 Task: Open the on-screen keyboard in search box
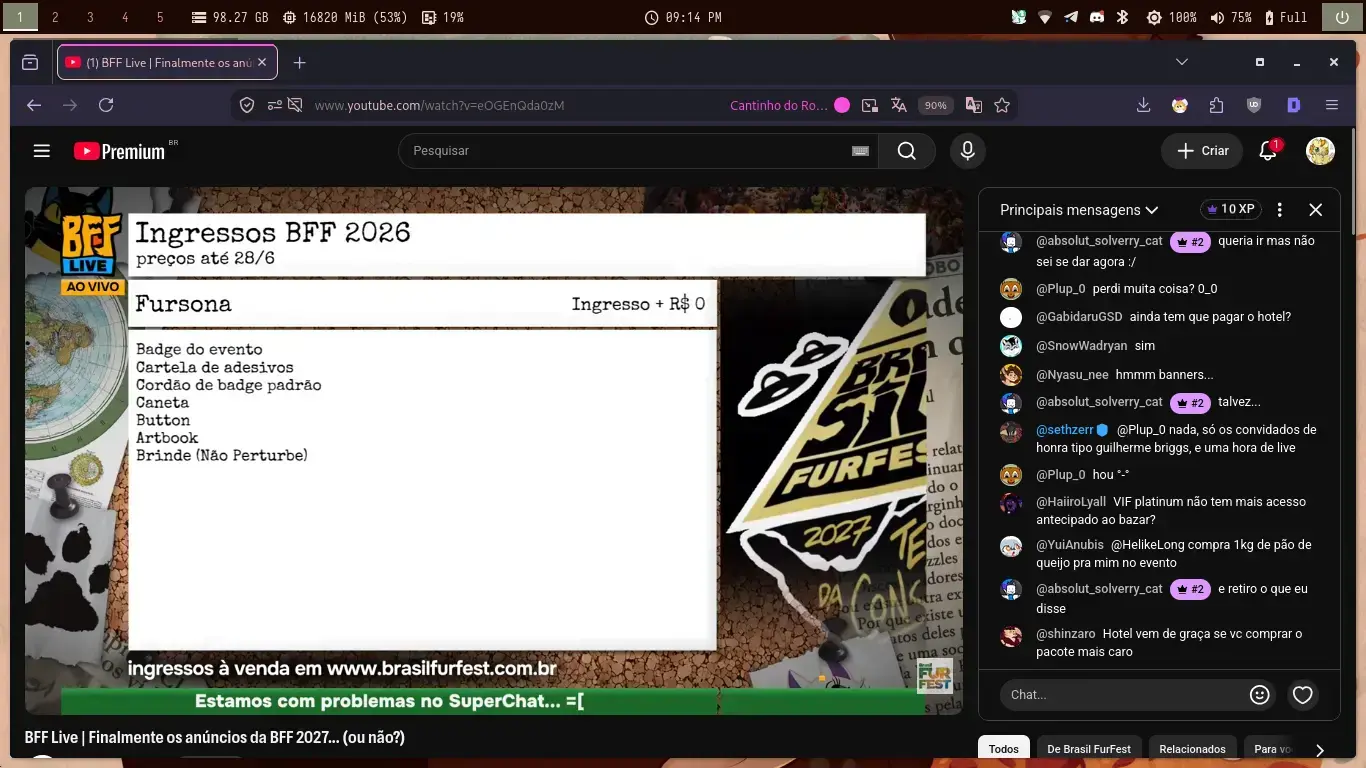tap(860, 151)
